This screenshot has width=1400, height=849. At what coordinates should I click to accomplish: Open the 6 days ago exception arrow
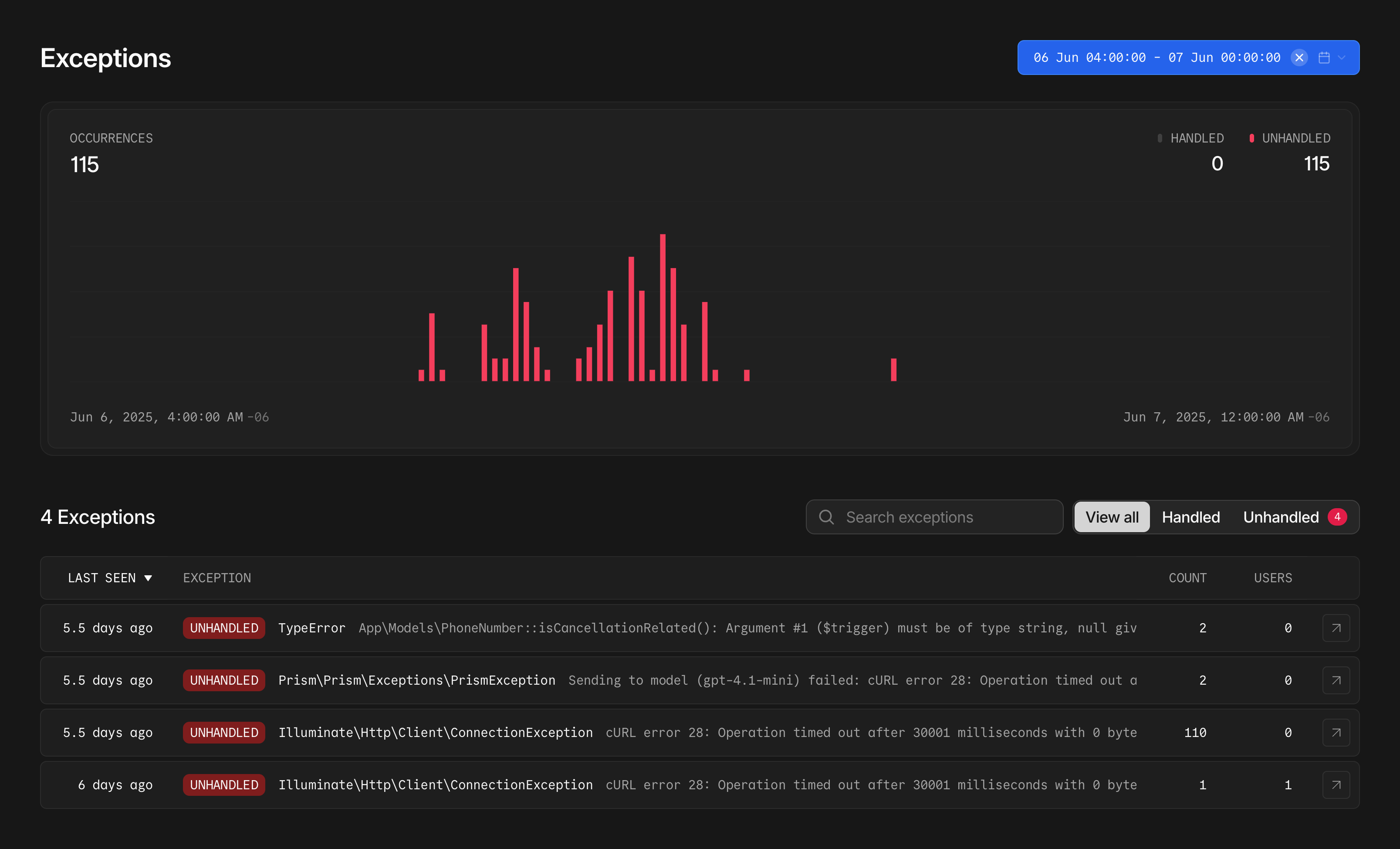pyautogui.click(x=1336, y=785)
